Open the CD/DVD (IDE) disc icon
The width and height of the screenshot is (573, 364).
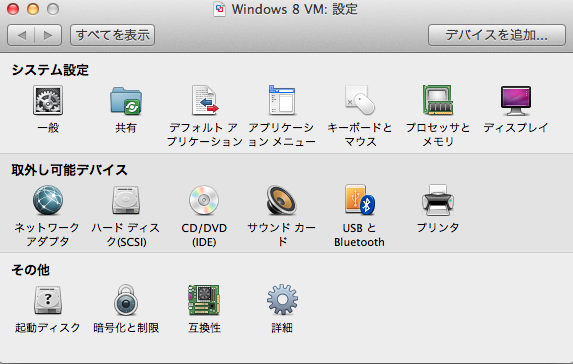pos(204,200)
